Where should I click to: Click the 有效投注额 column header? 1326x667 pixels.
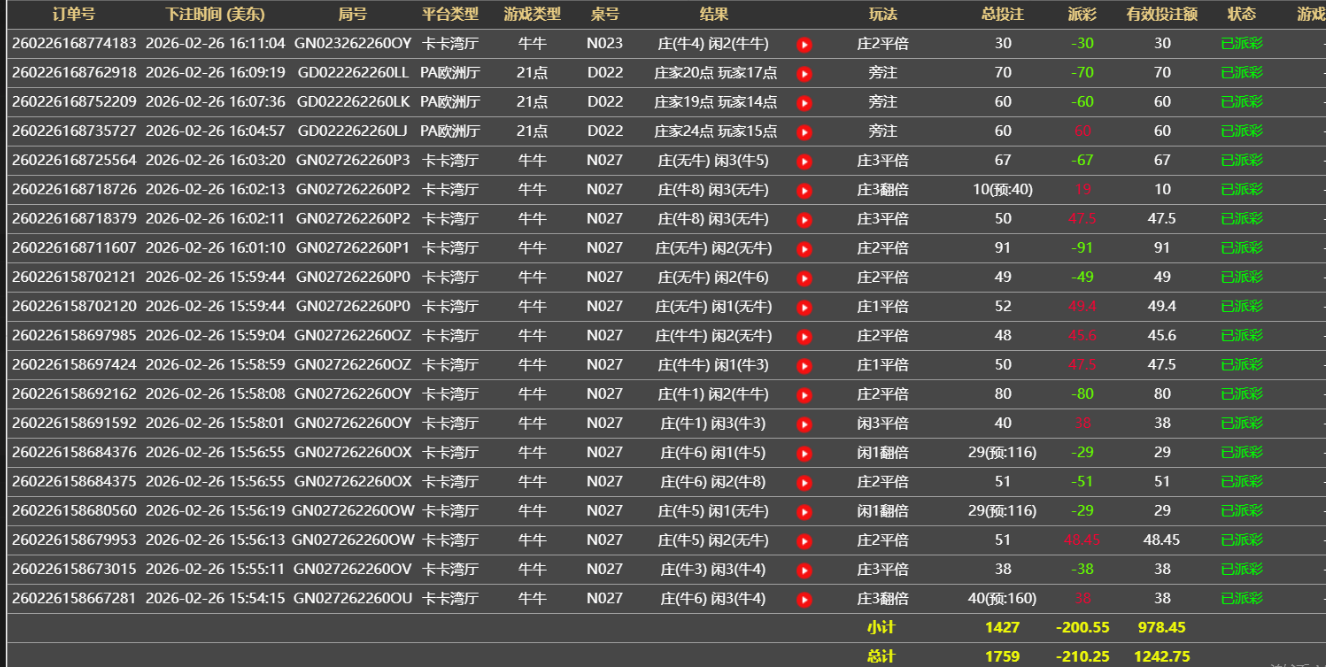click(1162, 14)
